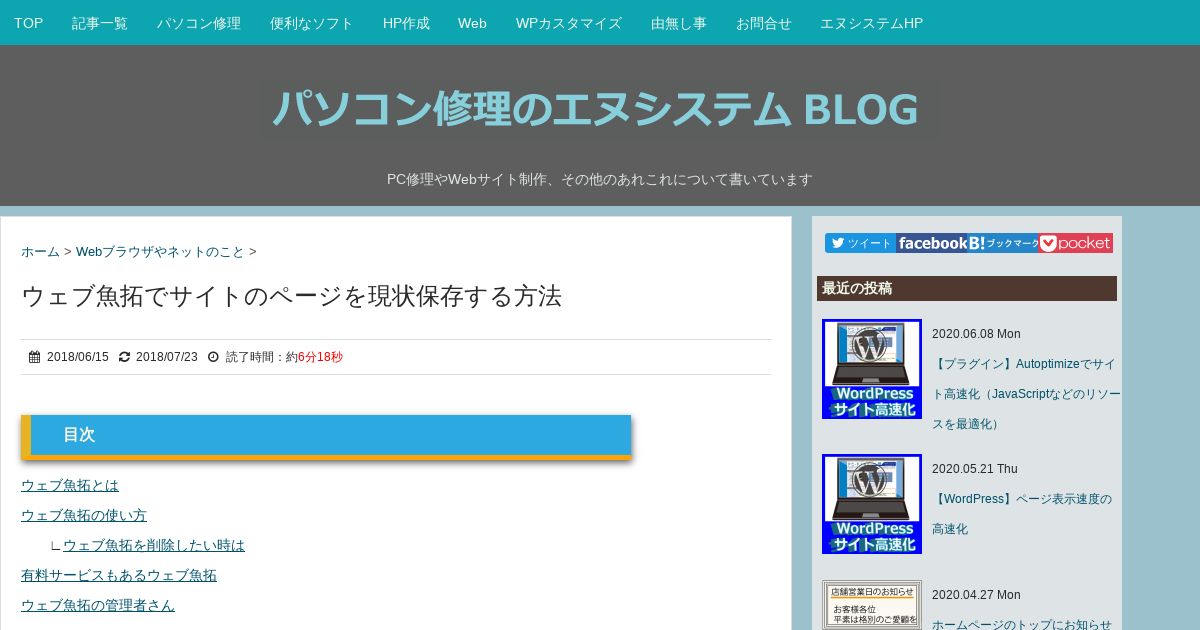Open the 店舗営業日のお知らせ post thumbnail
Viewport: 1200px width, 630px height.
point(872,605)
